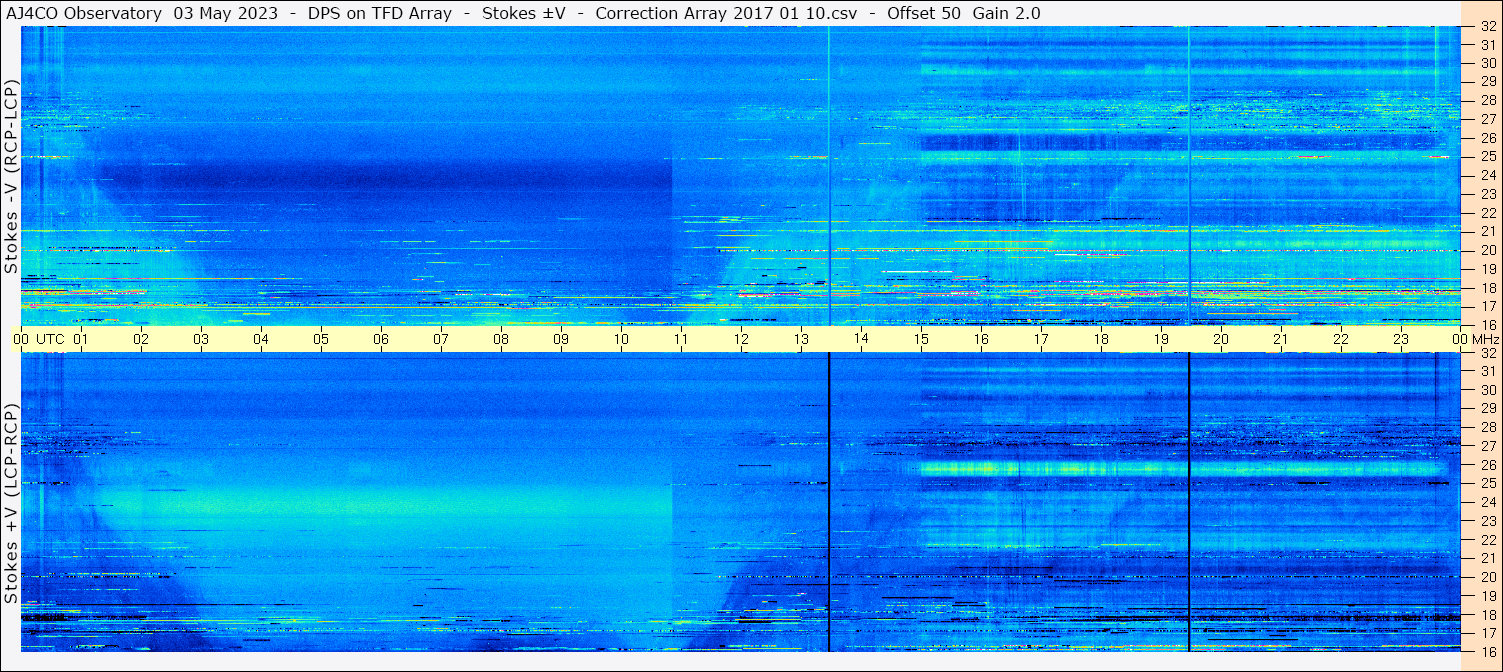Click hour 03 on the time axis
The image size is (1503, 672).
pos(201,339)
